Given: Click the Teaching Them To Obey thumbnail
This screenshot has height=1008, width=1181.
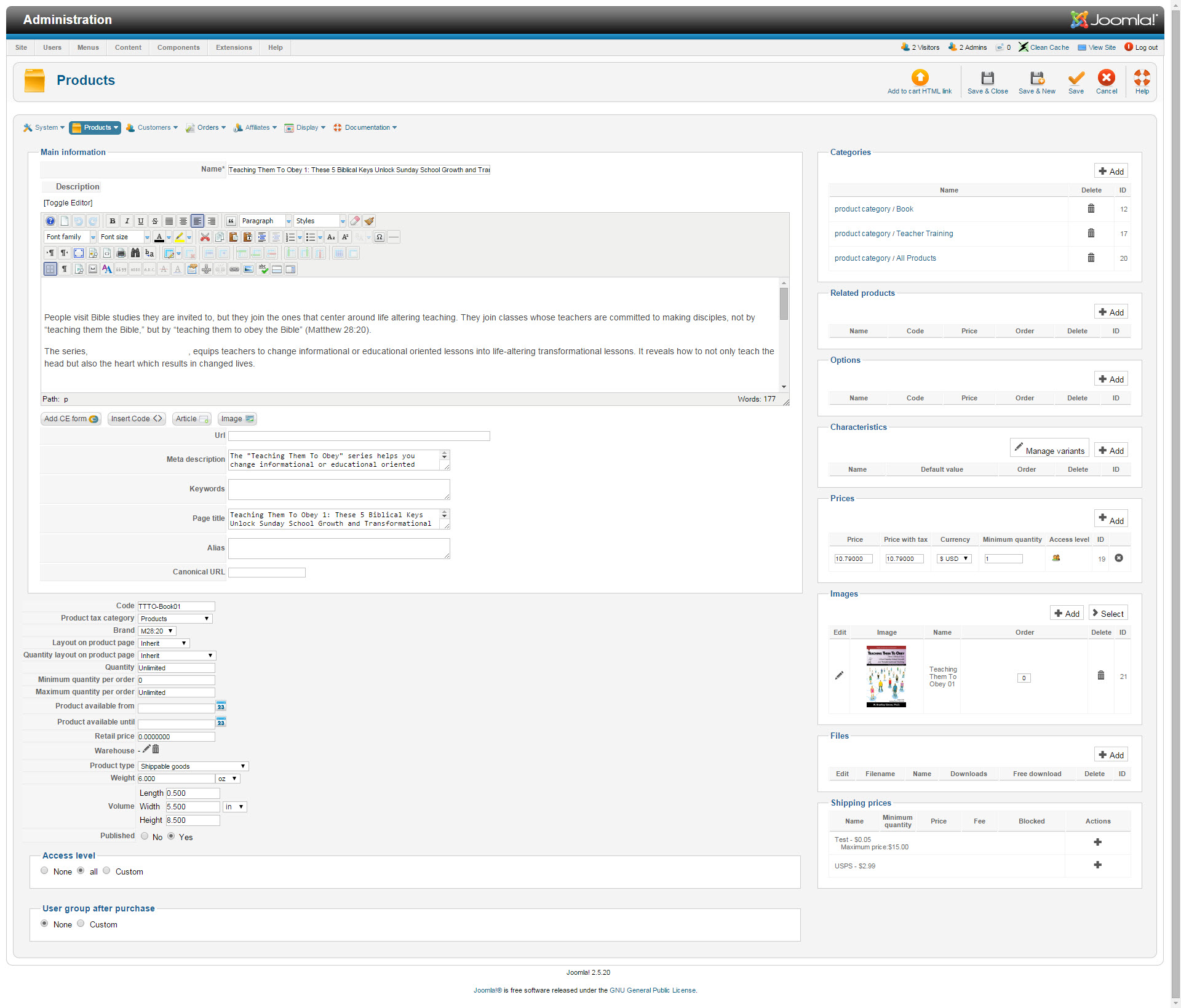Looking at the screenshot, I should pyautogui.click(x=886, y=676).
